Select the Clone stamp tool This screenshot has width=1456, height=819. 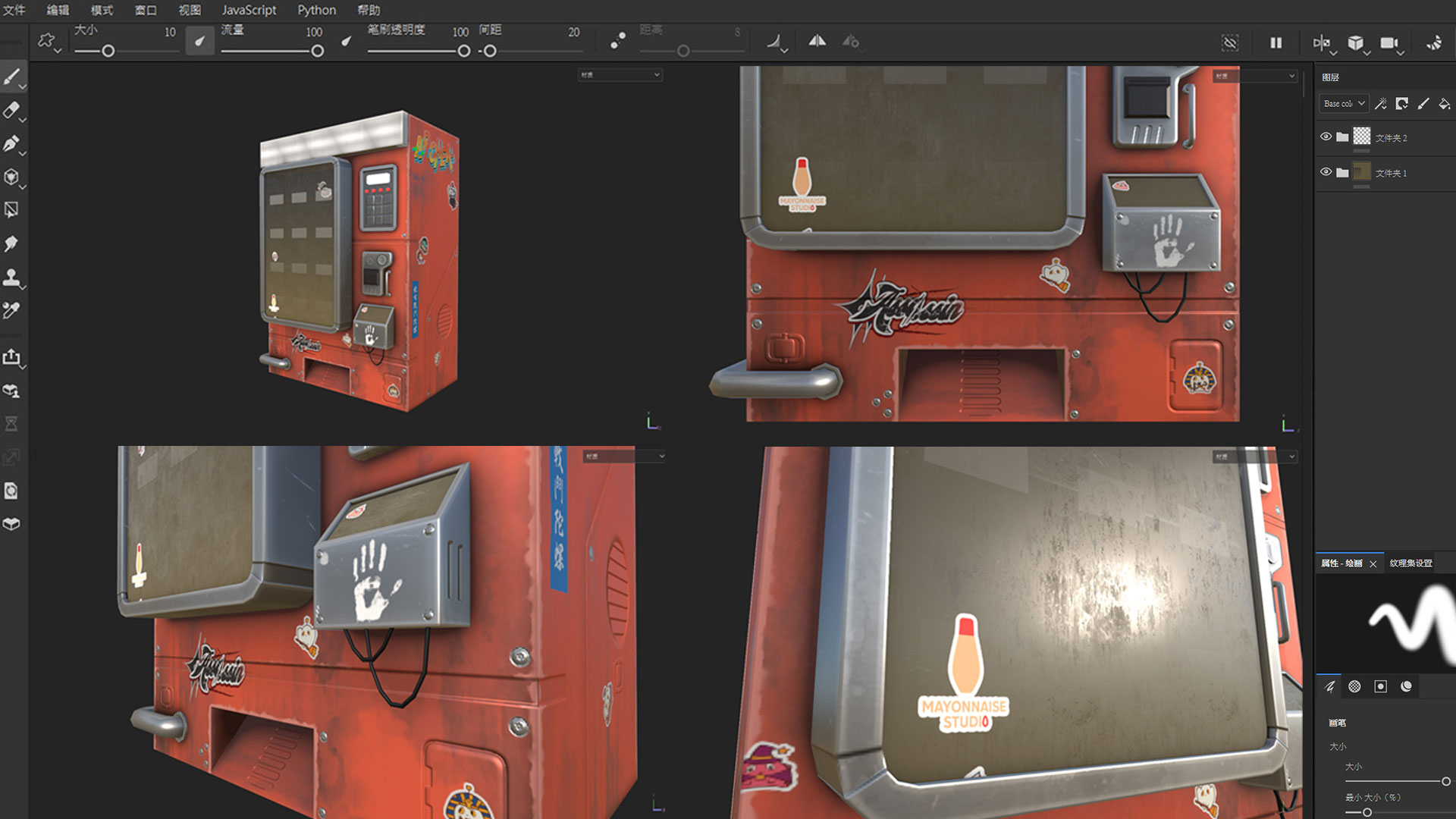click(11, 277)
